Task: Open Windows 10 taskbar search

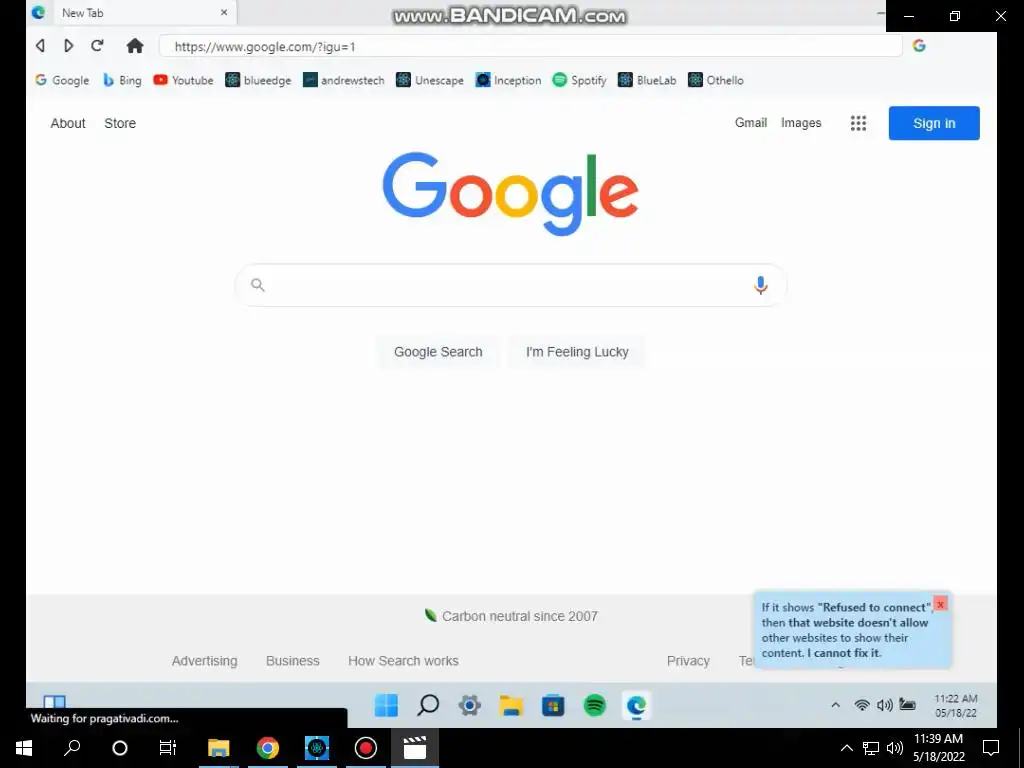Action: click(72, 748)
